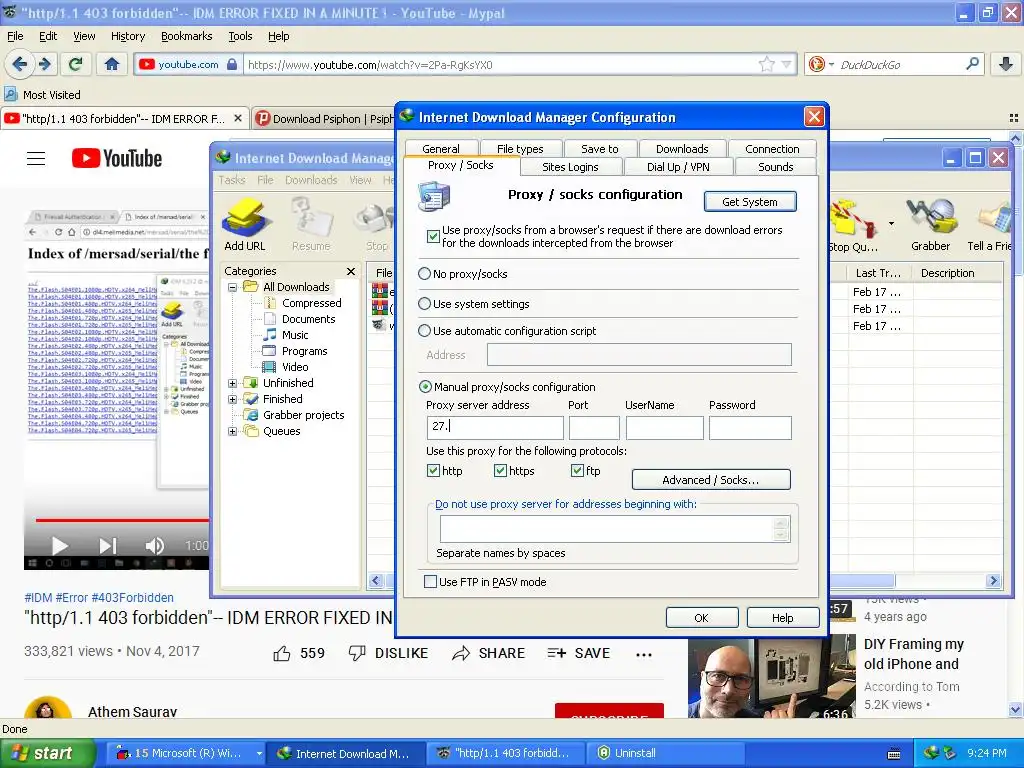This screenshot has width=1024, height=768.
Task: Click the Athem Saurav channel avatar
Action: pos(48,708)
